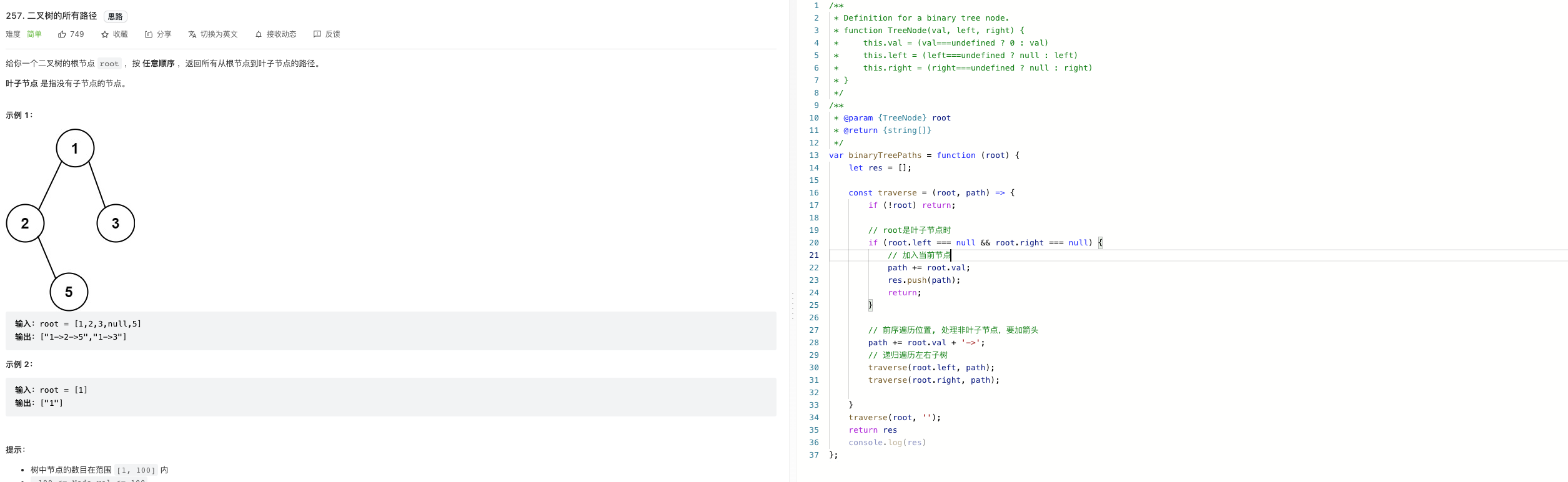Click the bold text 任意顺序
This screenshot has width=1568, height=482.
159,64
